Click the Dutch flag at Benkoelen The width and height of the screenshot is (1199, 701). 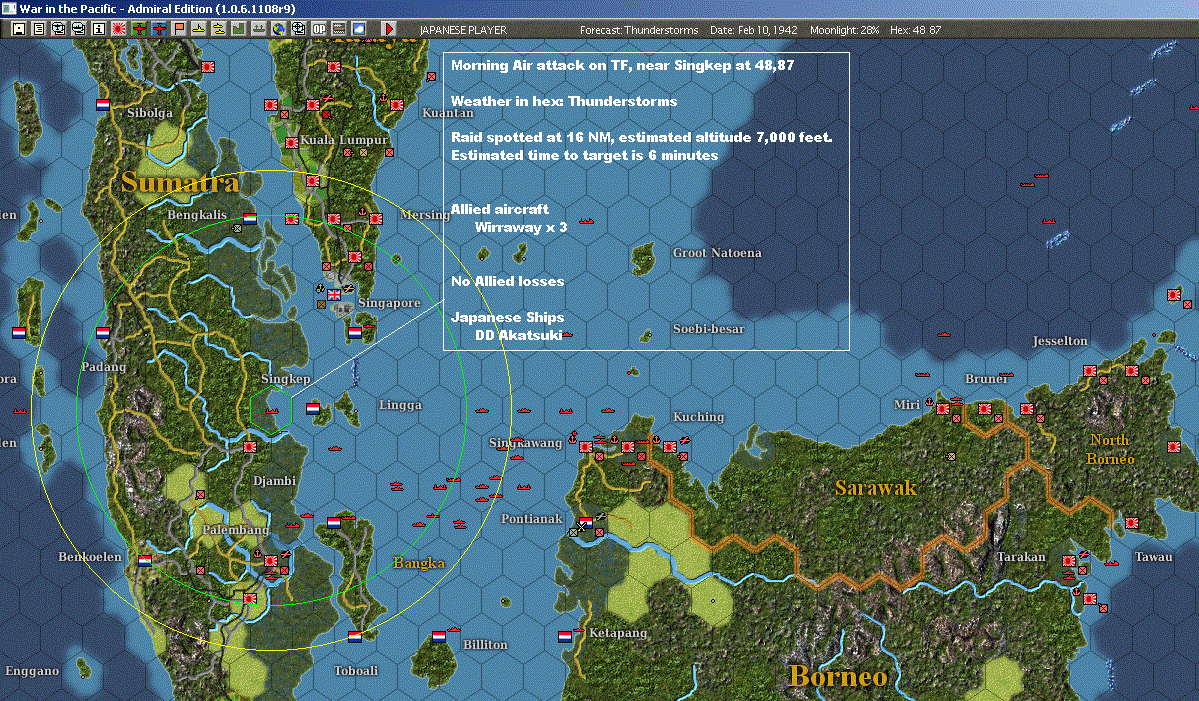145,560
